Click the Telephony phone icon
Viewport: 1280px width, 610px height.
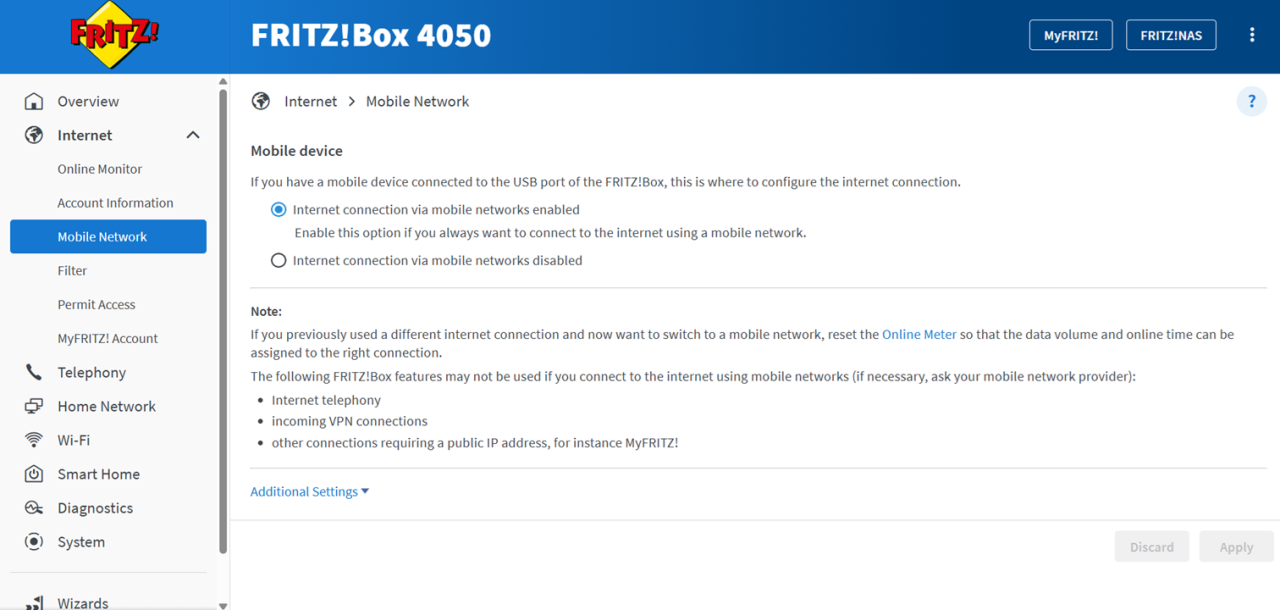pyautogui.click(x=34, y=372)
